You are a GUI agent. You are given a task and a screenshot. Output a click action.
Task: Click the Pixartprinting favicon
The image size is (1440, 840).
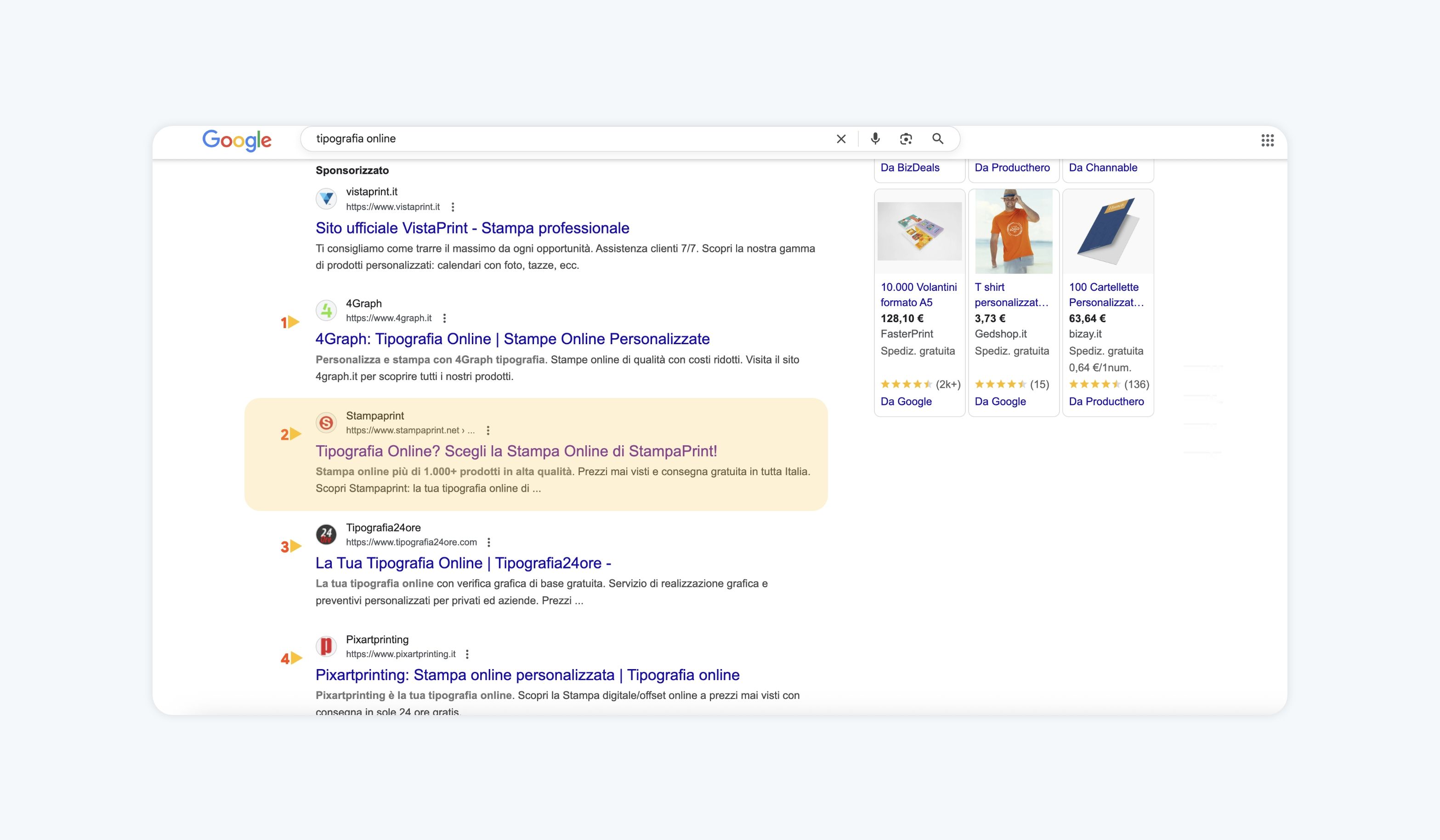tap(326, 646)
